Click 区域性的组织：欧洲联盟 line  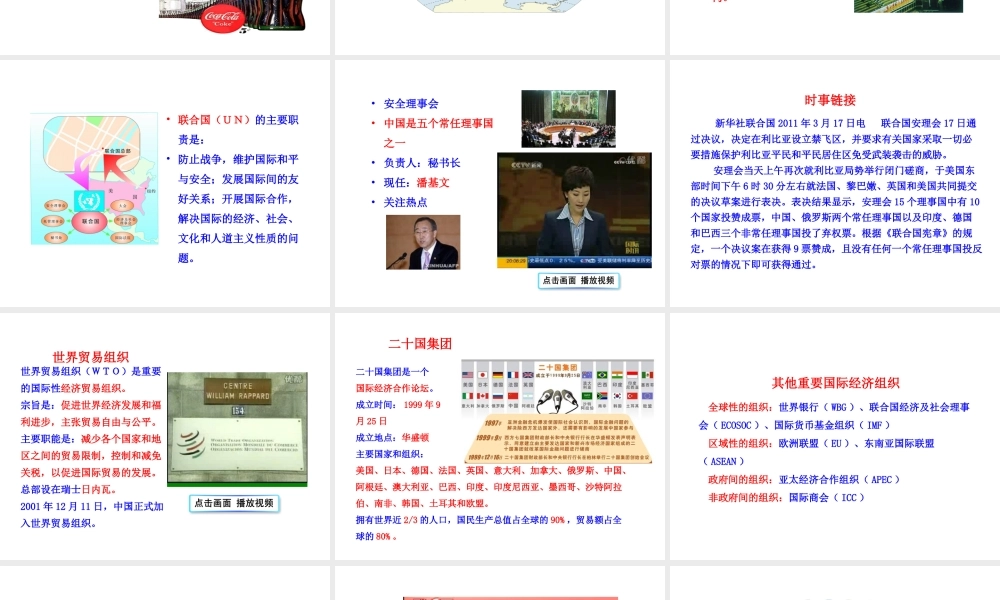pos(821,444)
